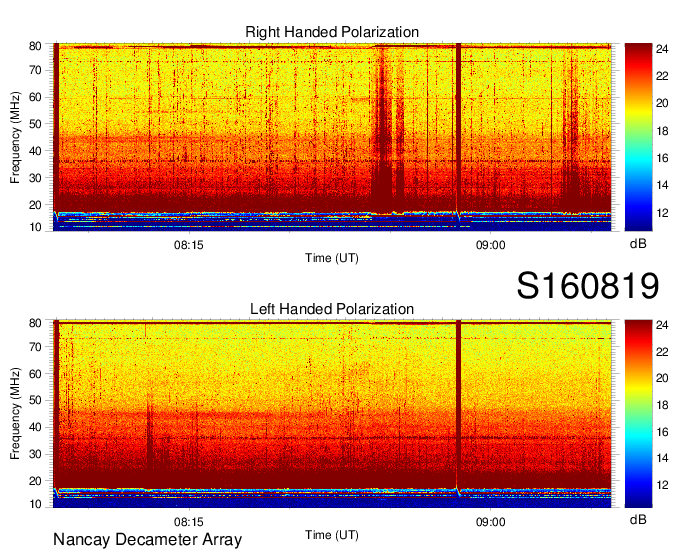Screen dimensions: 680x552
Task: Click the 08:15 tick label under bottom plot
Action: click(x=189, y=522)
